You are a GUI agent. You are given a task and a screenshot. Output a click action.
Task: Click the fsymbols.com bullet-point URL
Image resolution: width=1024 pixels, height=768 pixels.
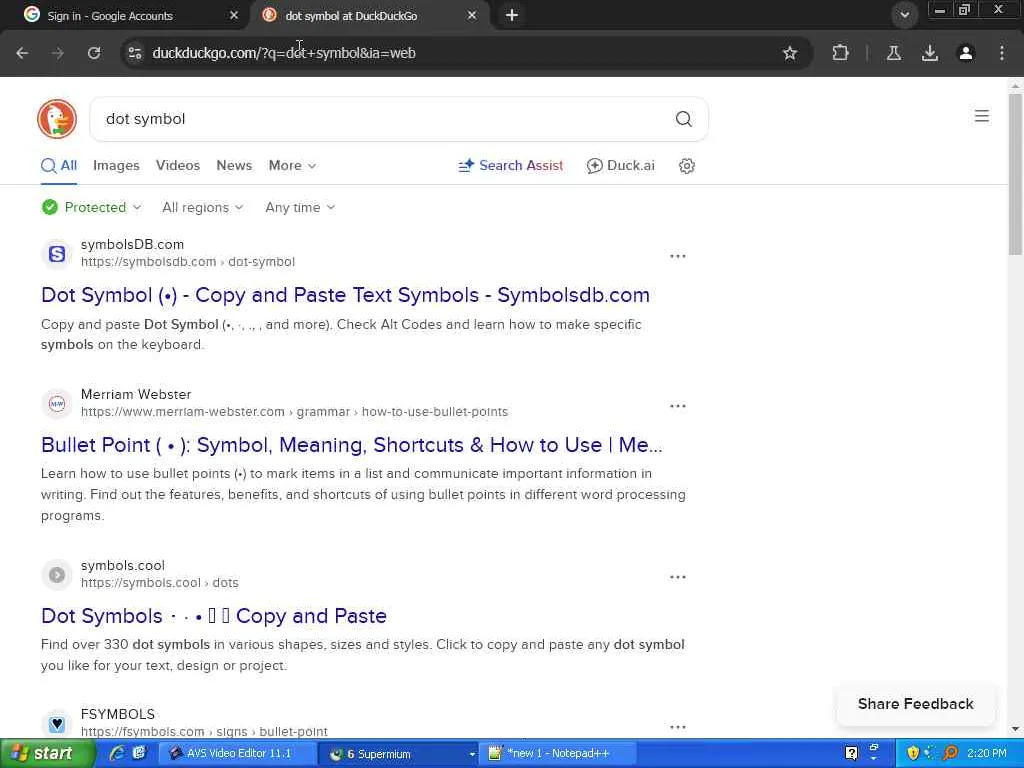(204, 731)
